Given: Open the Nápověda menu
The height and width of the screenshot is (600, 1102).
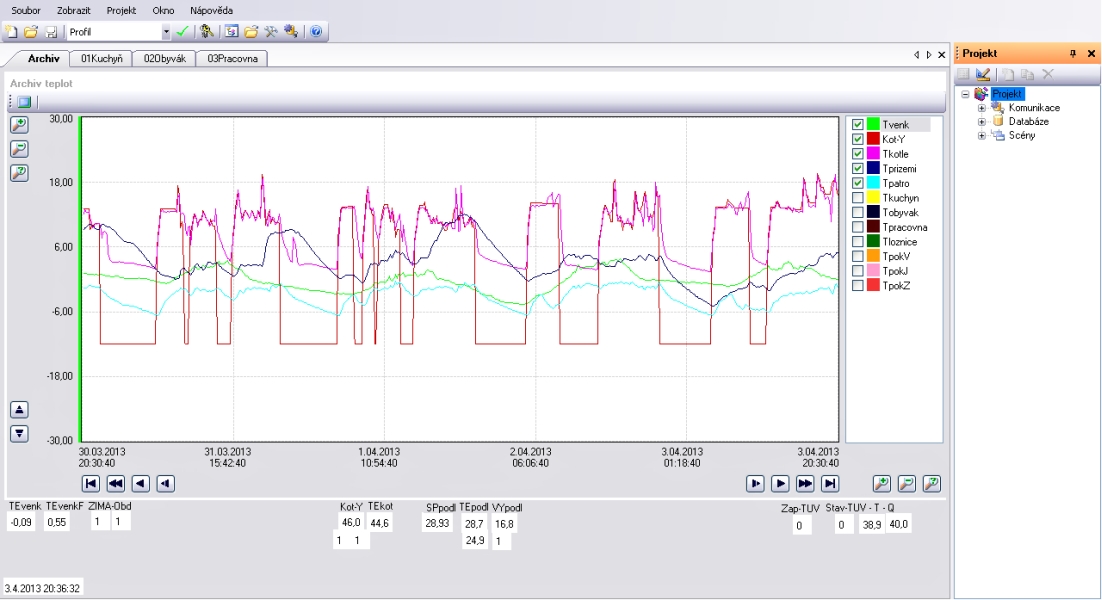Looking at the screenshot, I should pyautogui.click(x=212, y=11).
